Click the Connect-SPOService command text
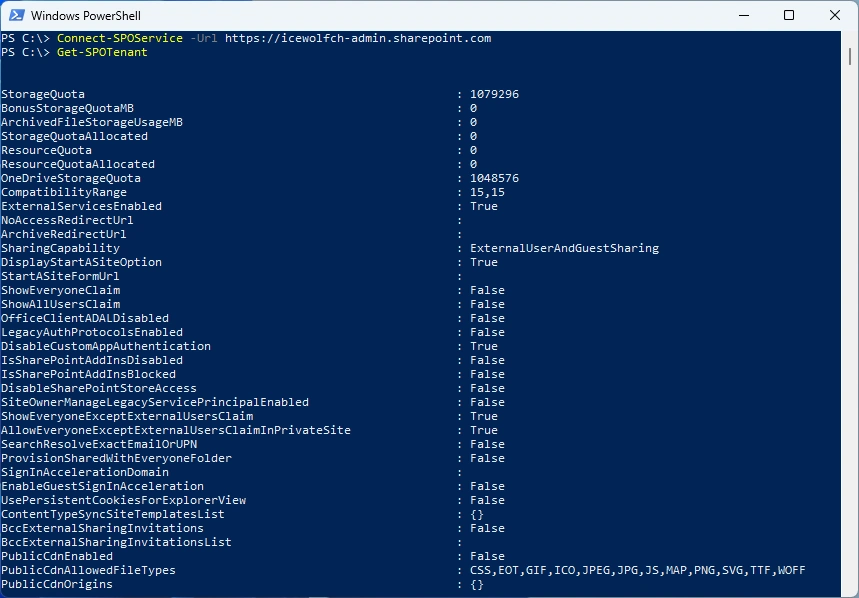 (120, 38)
